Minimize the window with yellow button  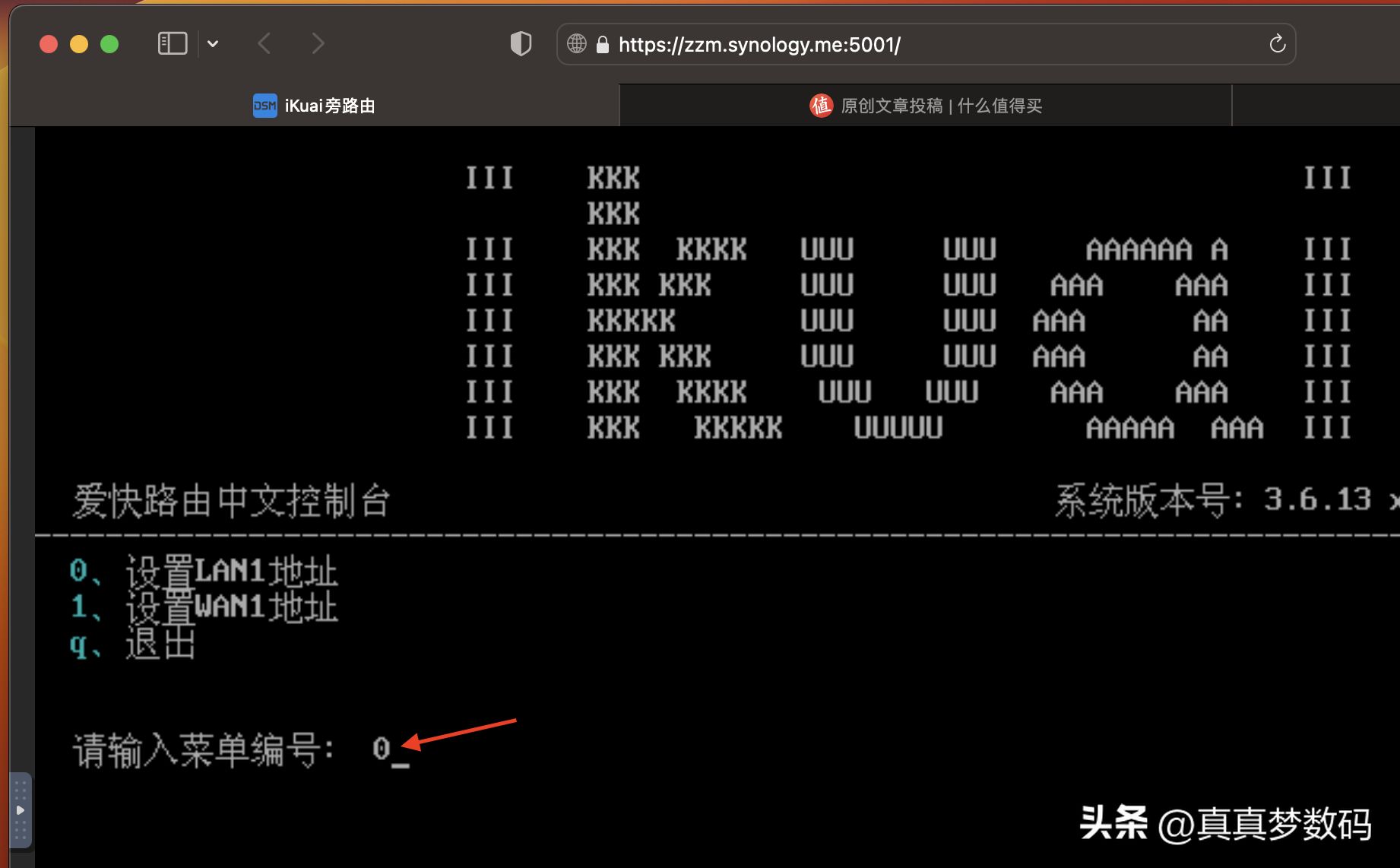point(79,44)
